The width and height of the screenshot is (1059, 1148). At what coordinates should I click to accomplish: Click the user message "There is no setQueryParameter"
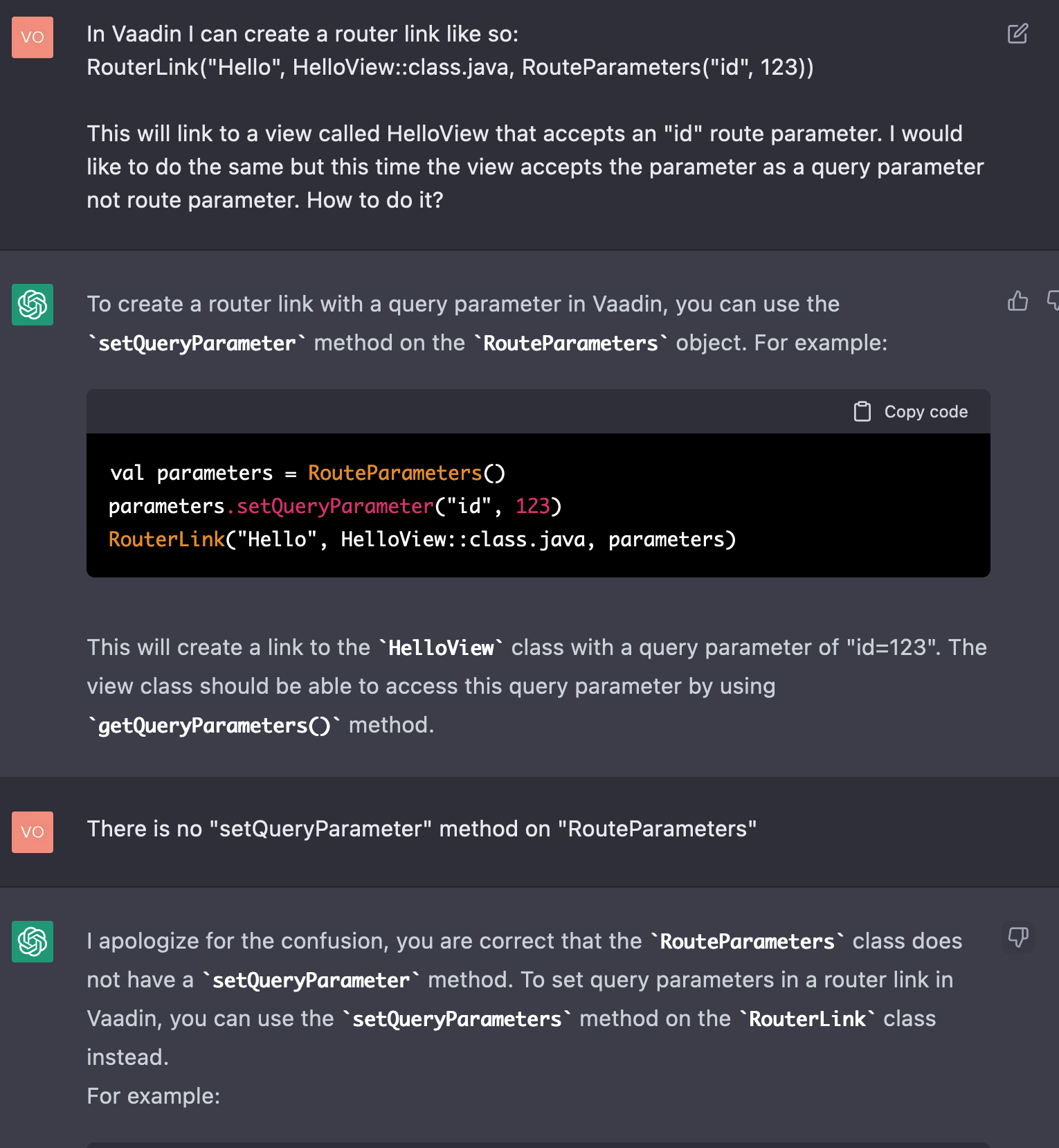[x=422, y=829]
